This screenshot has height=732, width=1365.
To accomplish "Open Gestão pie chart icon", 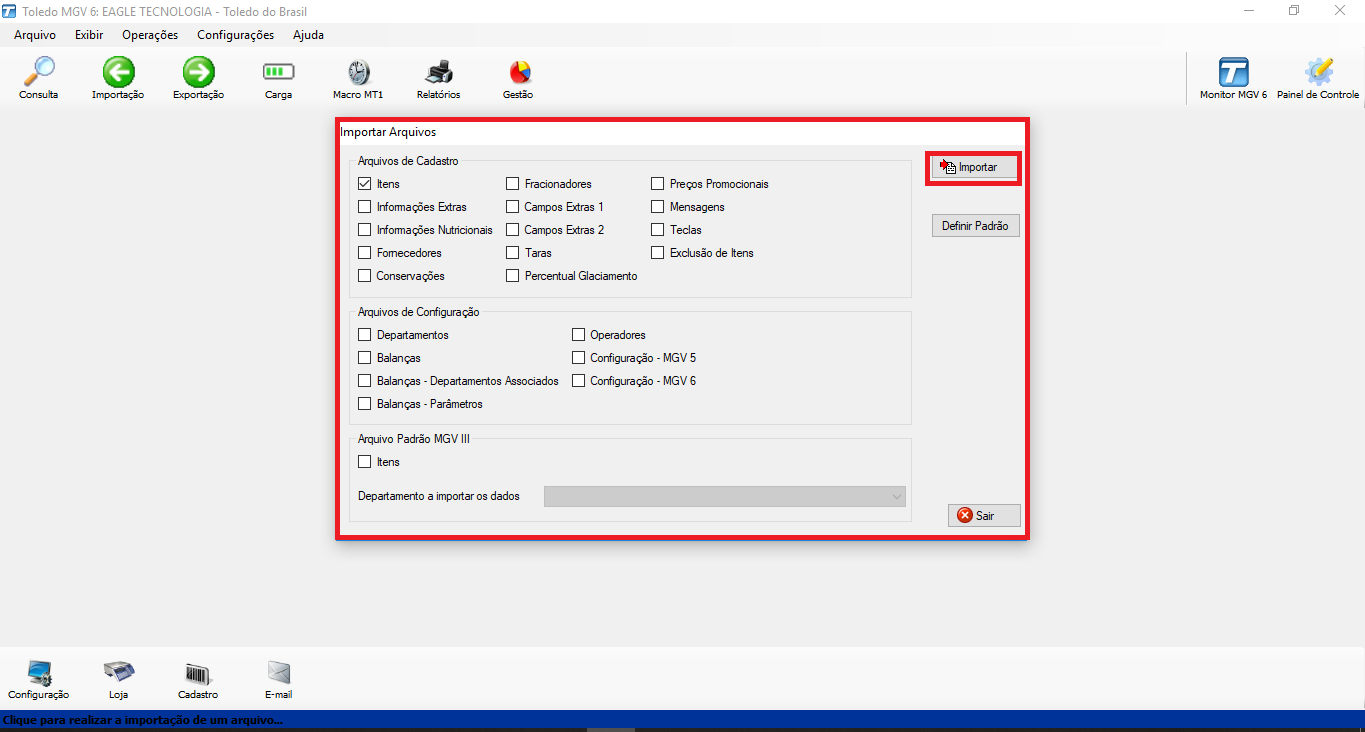I will click(x=519, y=72).
